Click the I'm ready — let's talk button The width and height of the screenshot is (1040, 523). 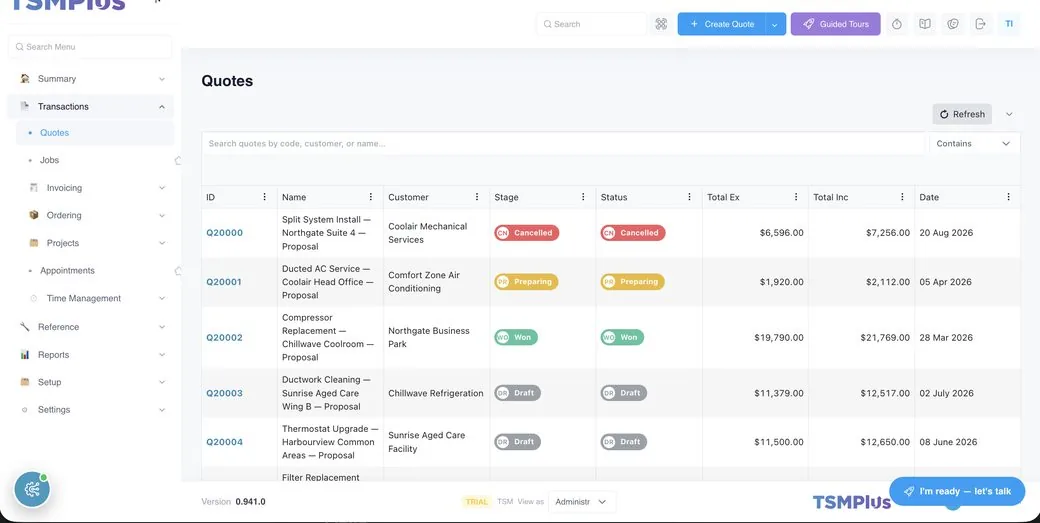(x=957, y=491)
